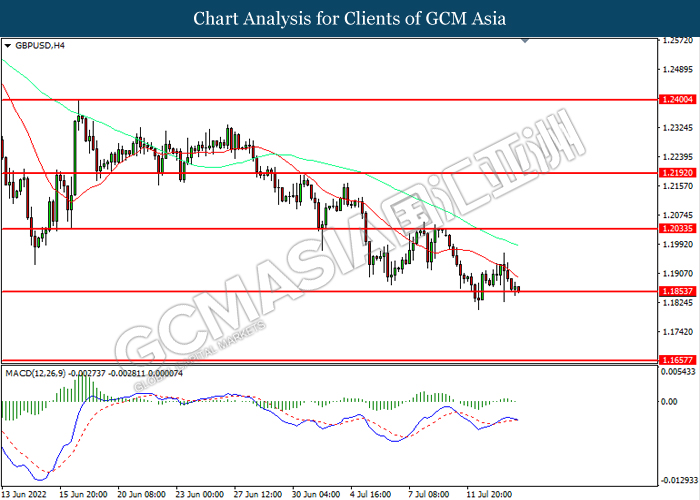Select the 1.24004 resistance price label
Image resolution: width=700 pixels, height=500 pixels.
[678, 100]
